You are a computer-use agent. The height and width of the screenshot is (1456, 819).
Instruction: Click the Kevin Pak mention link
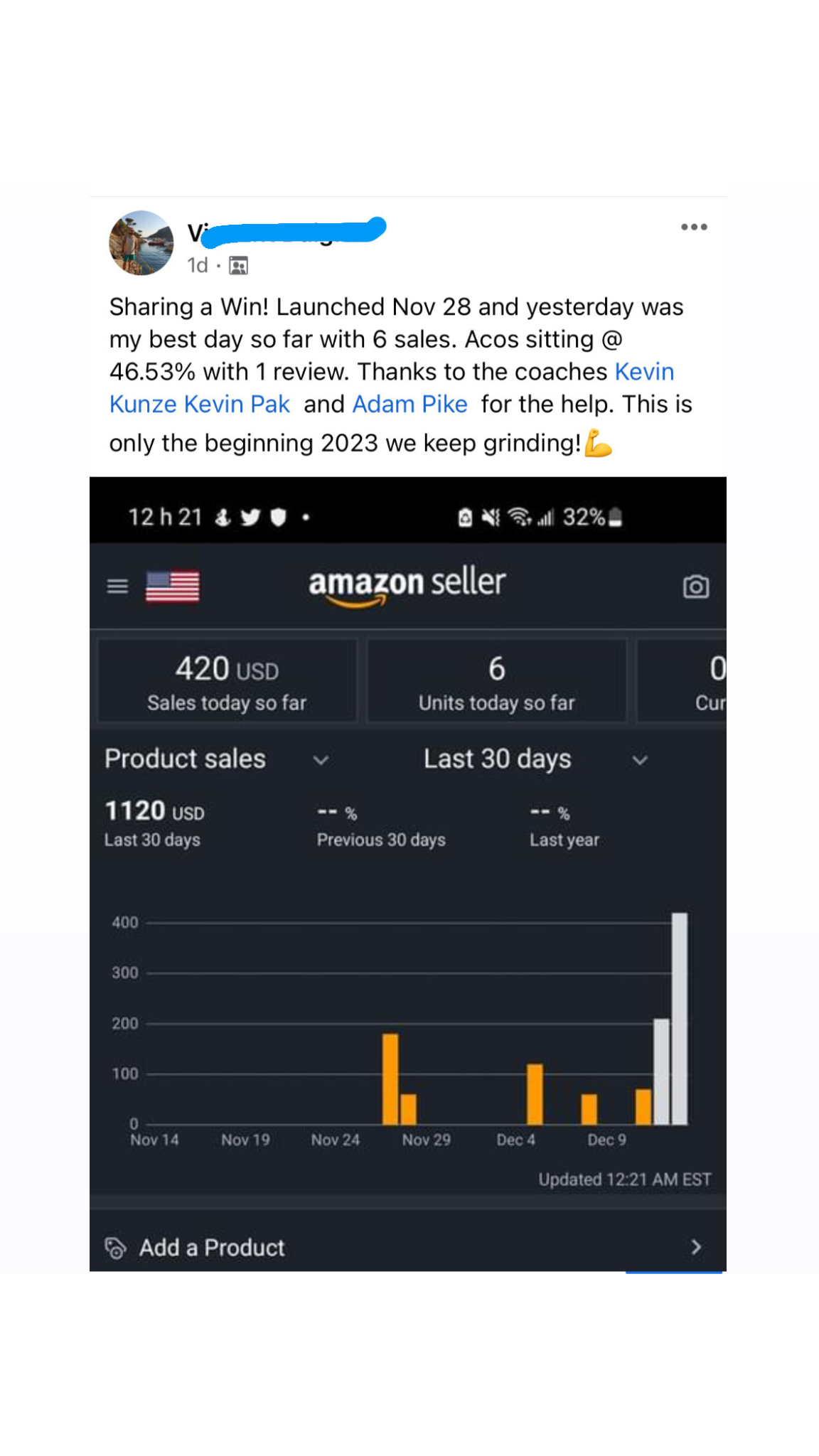point(237,405)
